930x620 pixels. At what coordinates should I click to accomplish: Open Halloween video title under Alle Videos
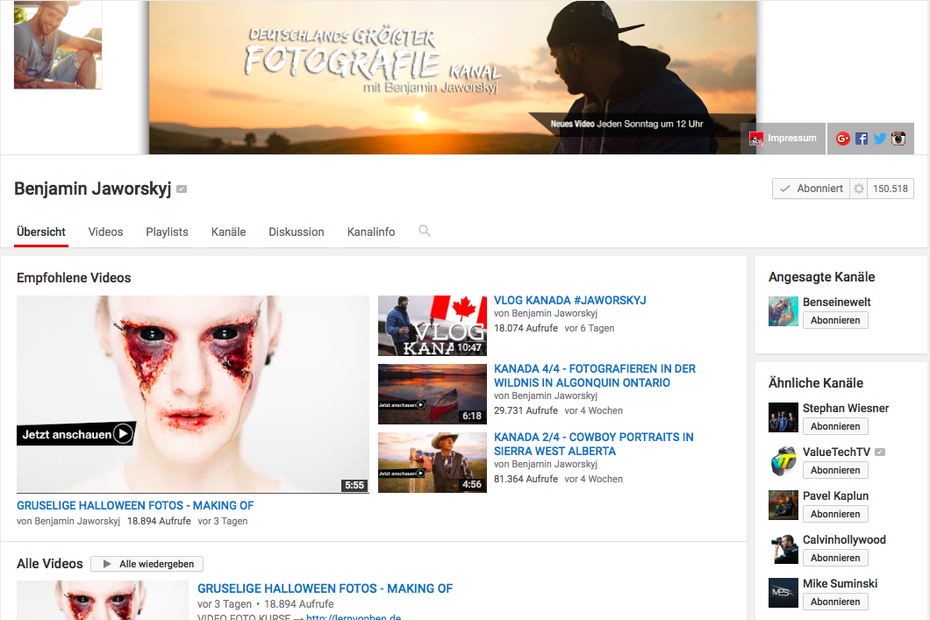325,589
